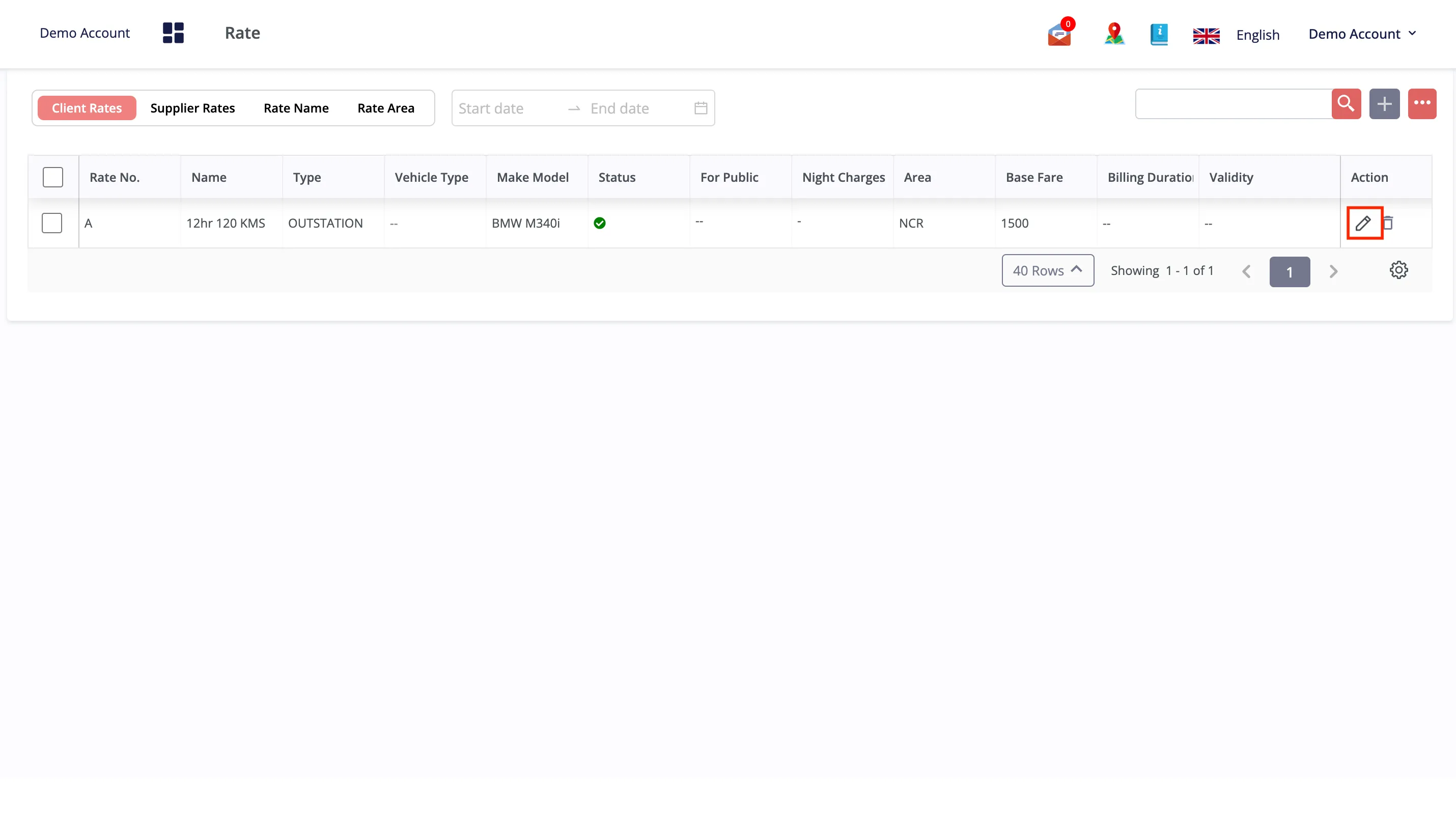Click the plus button to add rate

pos(1384,104)
